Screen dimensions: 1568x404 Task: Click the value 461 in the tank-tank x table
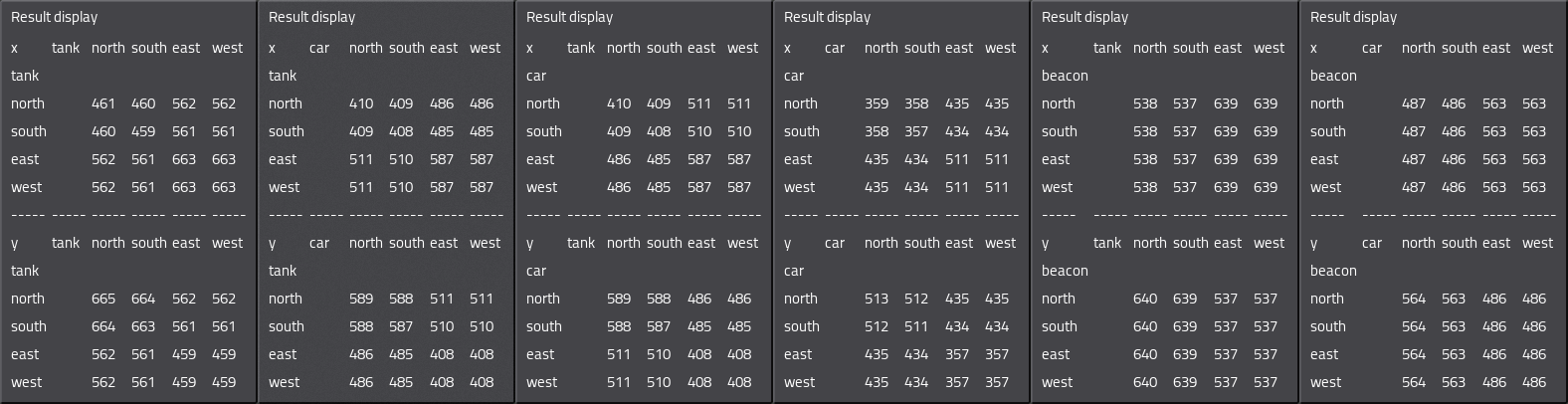click(x=103, y=103)
